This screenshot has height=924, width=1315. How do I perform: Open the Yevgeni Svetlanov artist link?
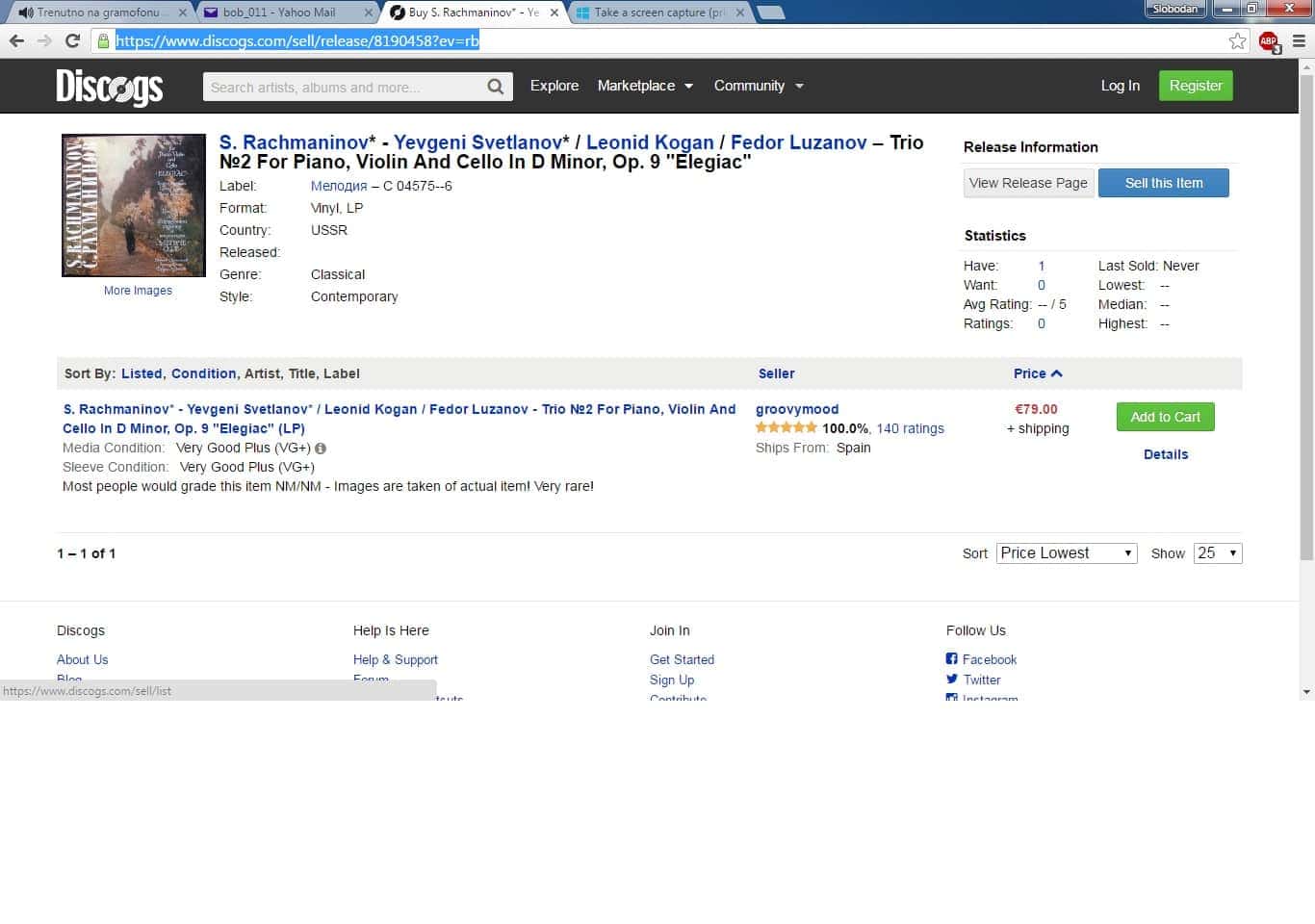coord(477,142)
